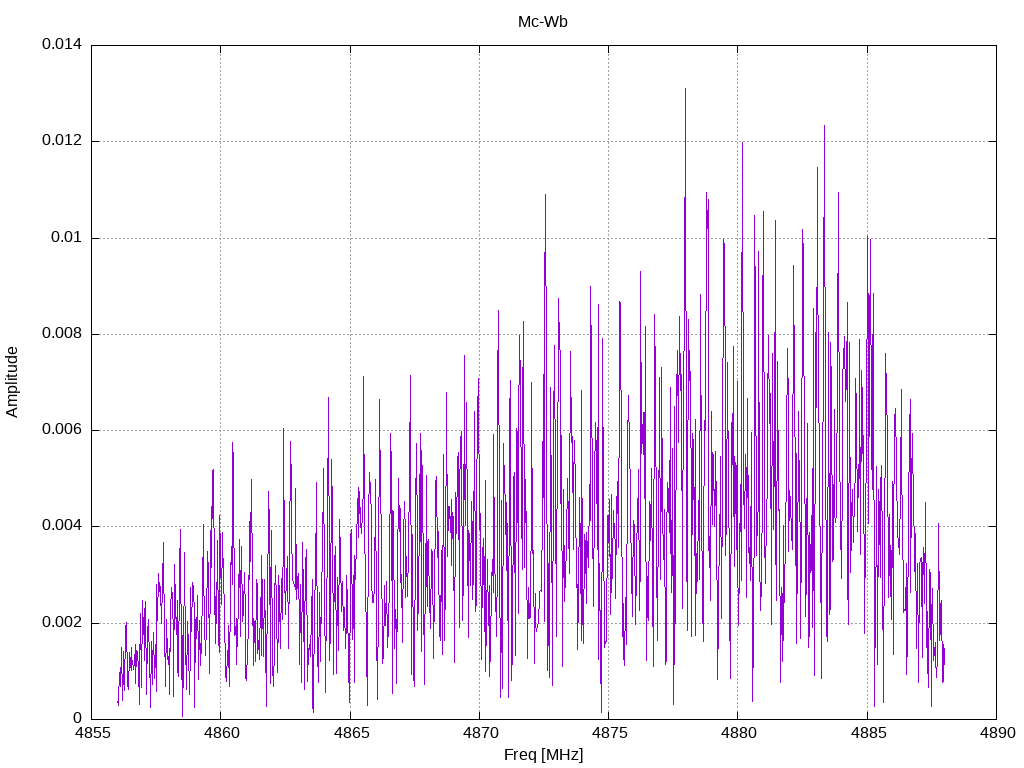Viewport: 1024px width, 768px height.
Task: Click the 4890 x-axis tick label
Action: pos(997,733)
